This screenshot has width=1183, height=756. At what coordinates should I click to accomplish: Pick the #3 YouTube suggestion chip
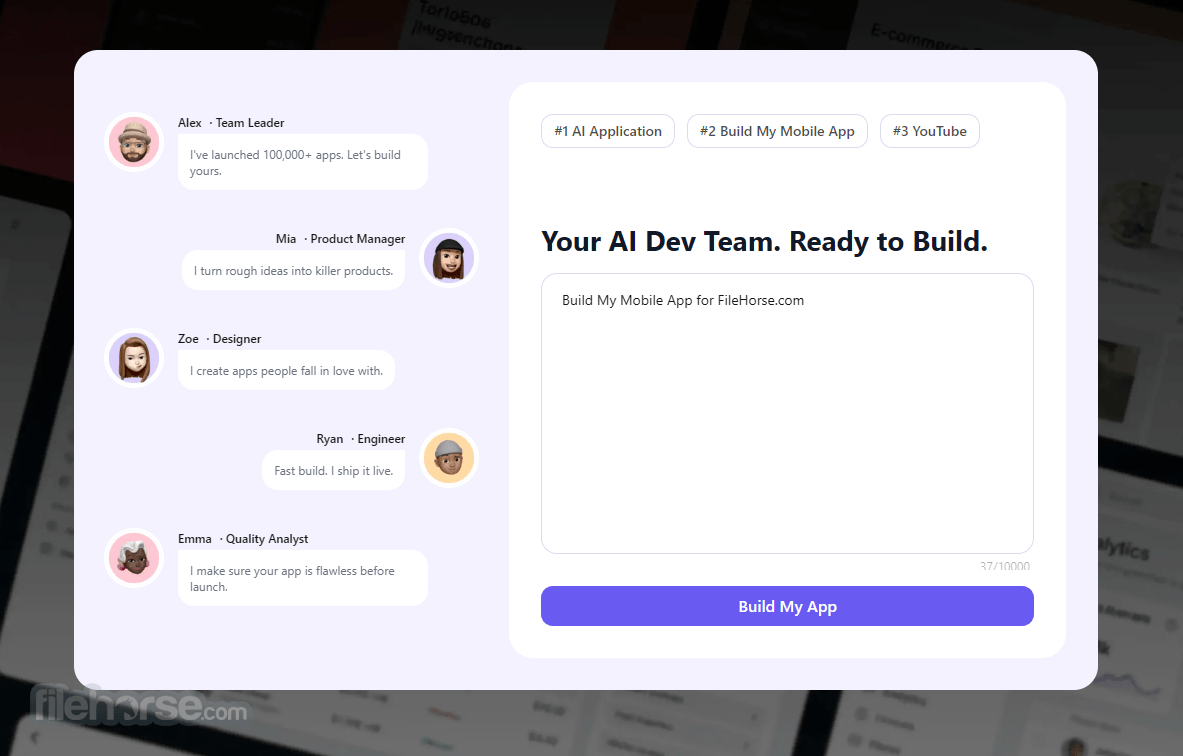click(930, 131)
